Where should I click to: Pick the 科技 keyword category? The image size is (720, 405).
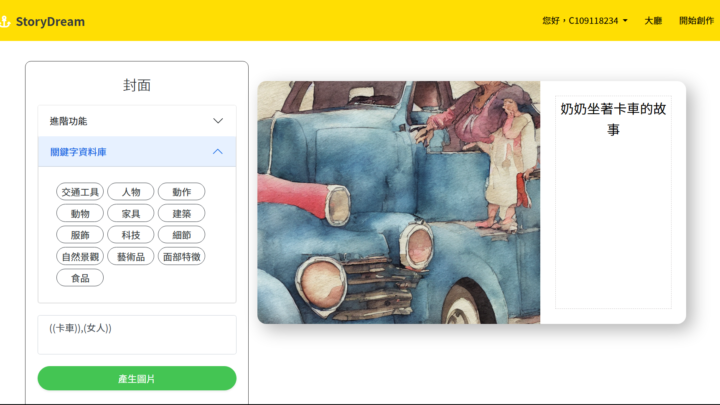coord(131,235)
